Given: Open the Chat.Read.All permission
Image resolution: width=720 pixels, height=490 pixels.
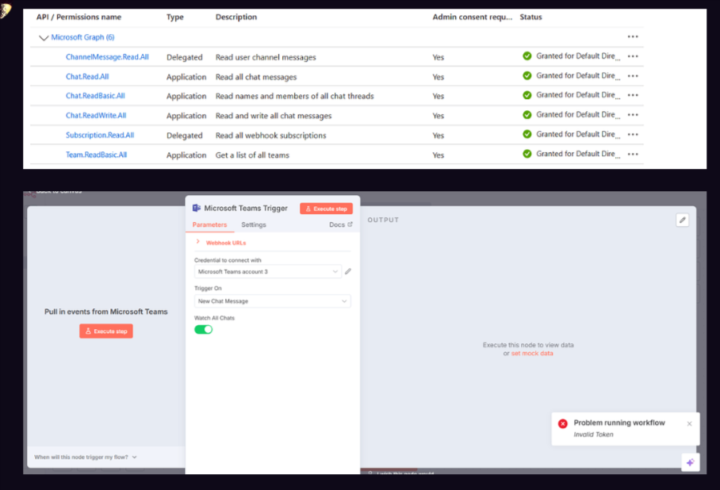Looking at the screenshot, I should coord(87,77).
